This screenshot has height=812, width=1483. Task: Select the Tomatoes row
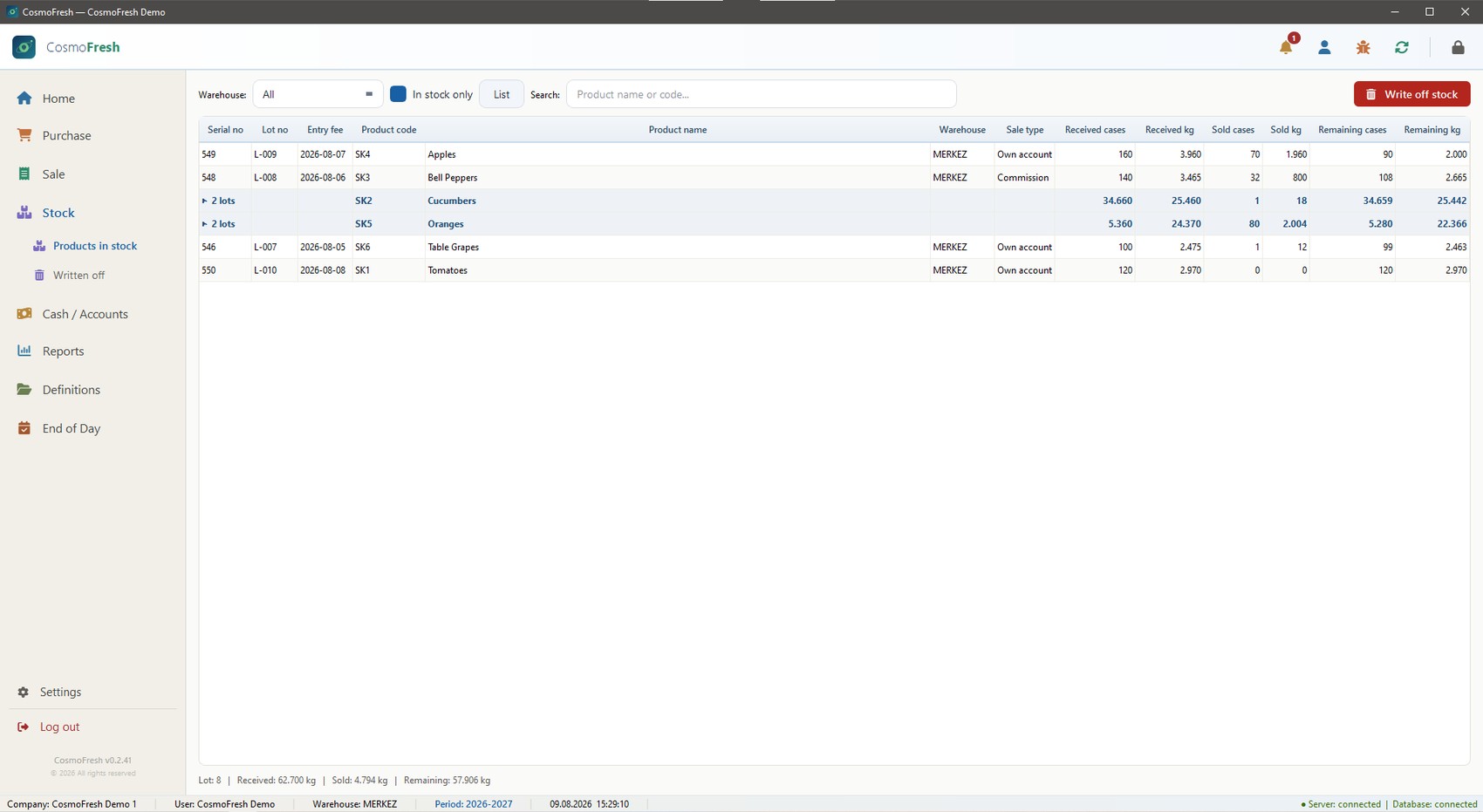pos(834,270)
